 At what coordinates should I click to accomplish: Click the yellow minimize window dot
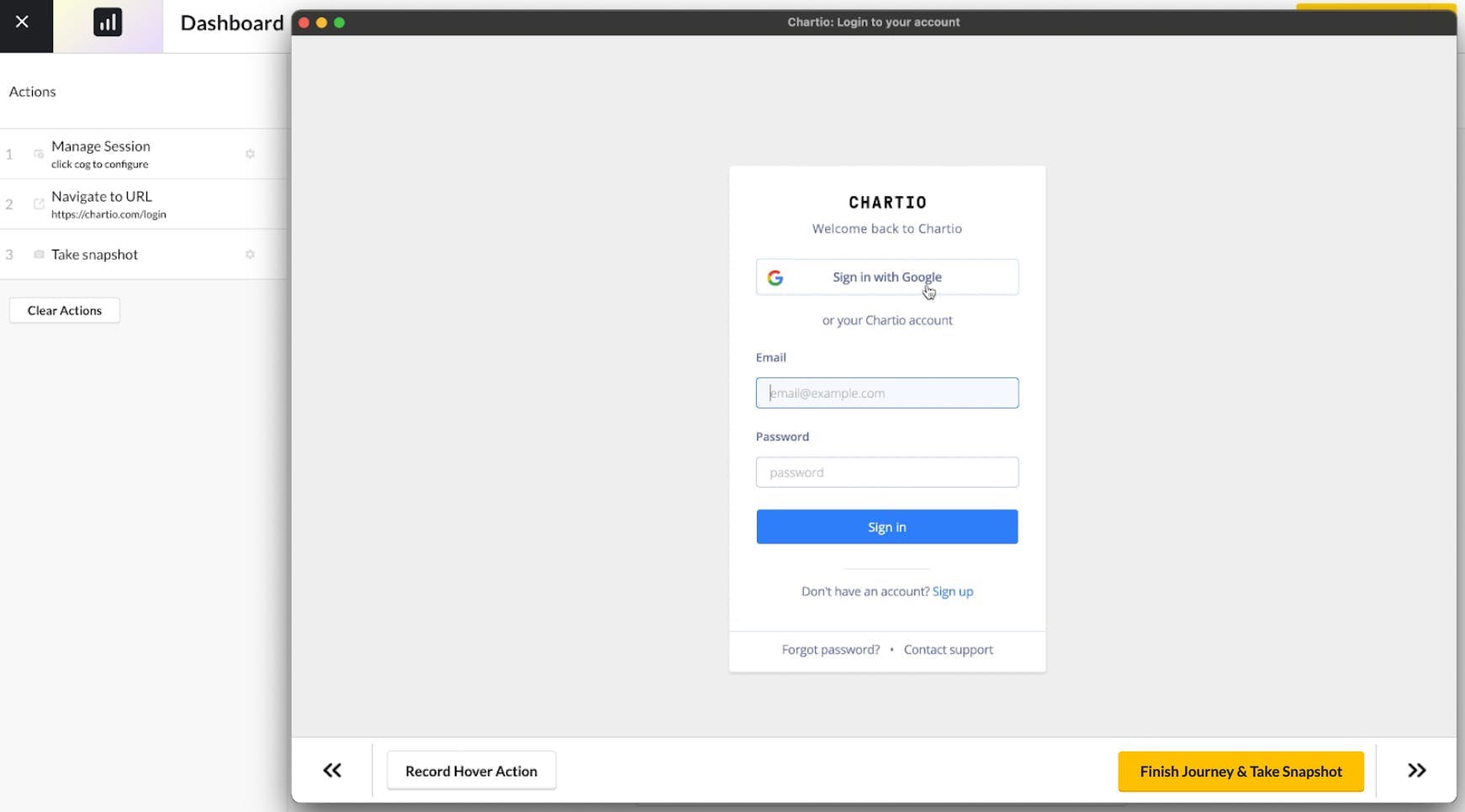[x=321, y=23]
